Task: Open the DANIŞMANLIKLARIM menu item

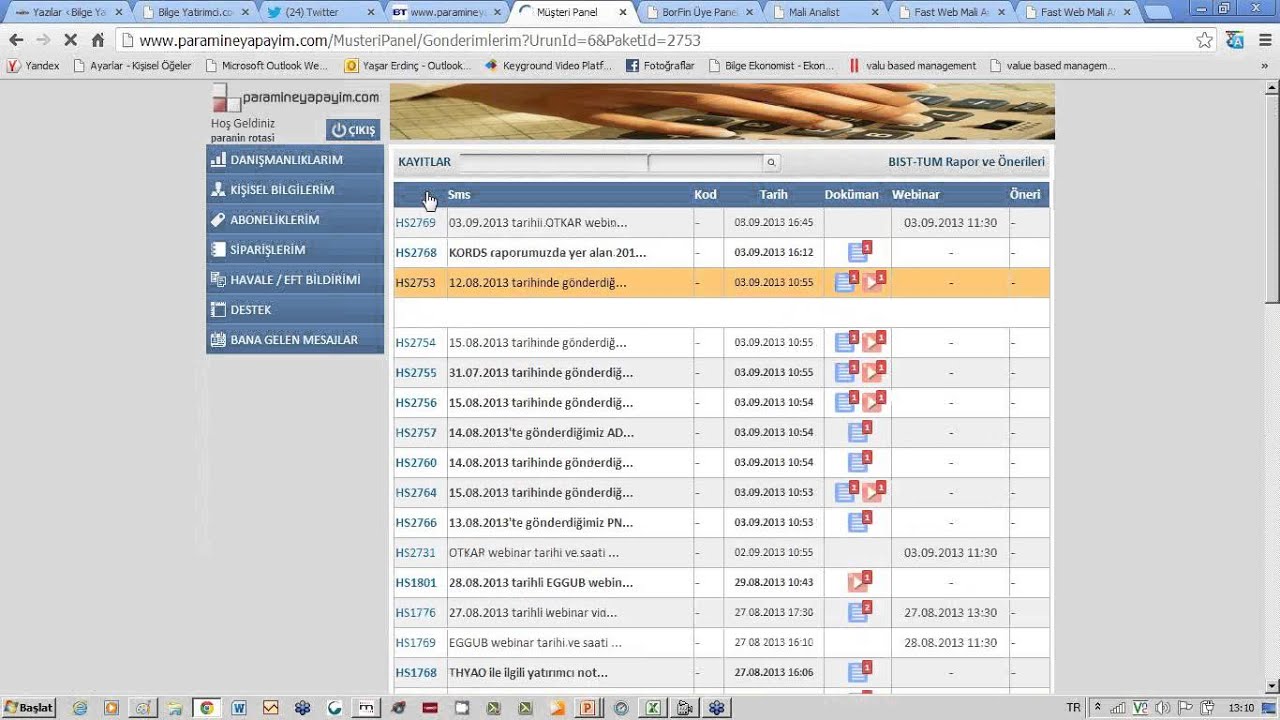Action: point(295,160)
